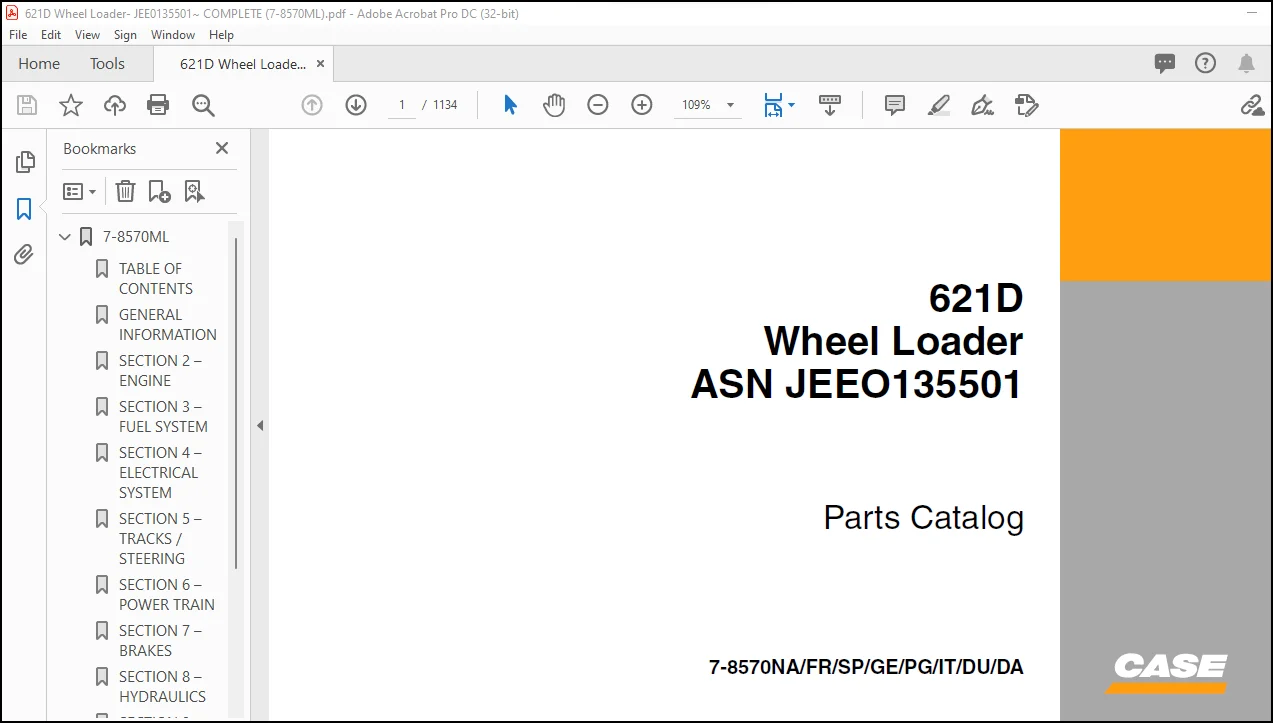Image resolution: width=1273 pixels, height=723 pixels.
Task: Open the read mode keyboard-scroll icon
Action: 830,105
